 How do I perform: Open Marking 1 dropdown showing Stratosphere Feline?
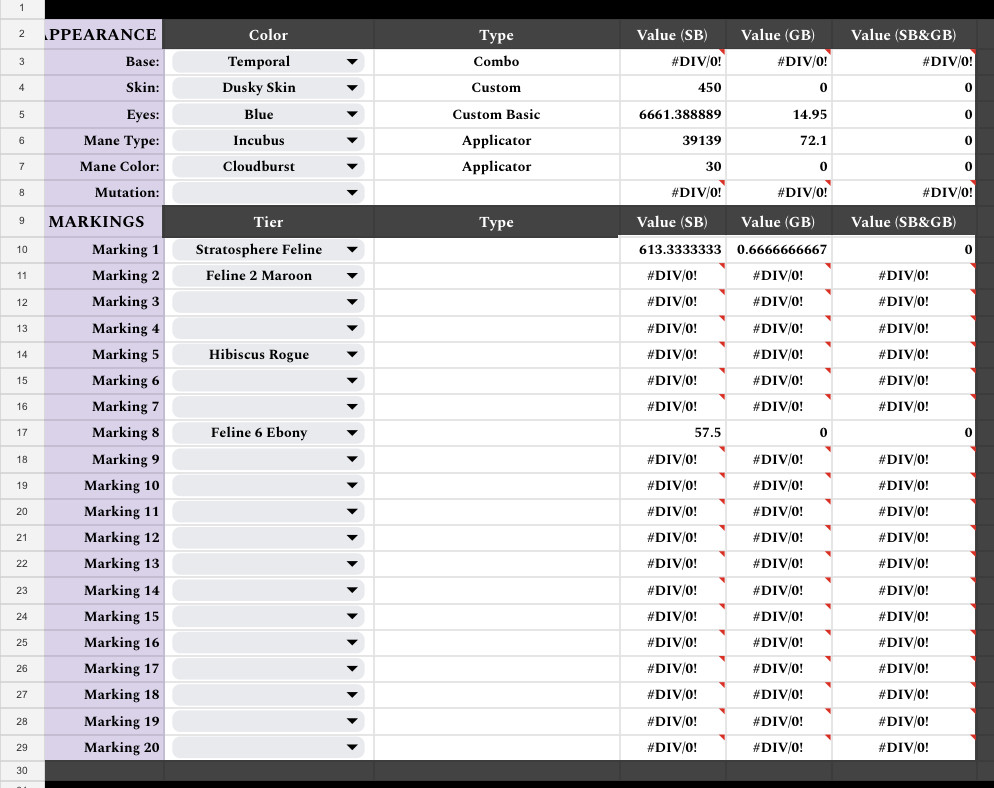click(x=268, y=249)
